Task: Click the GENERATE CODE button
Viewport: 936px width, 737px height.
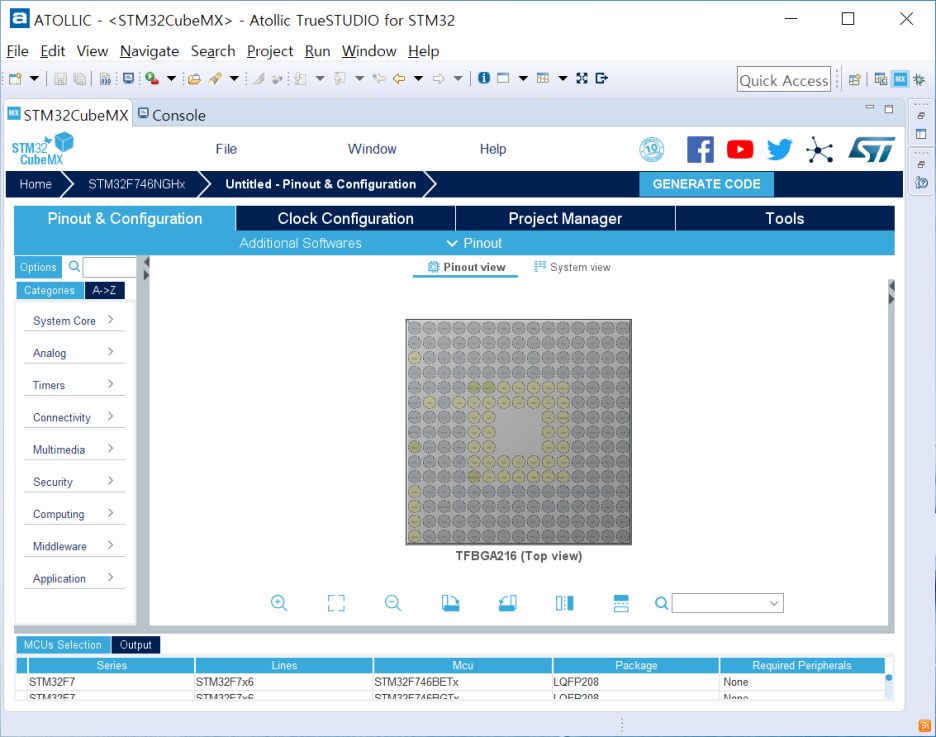Action: point(706,184)
